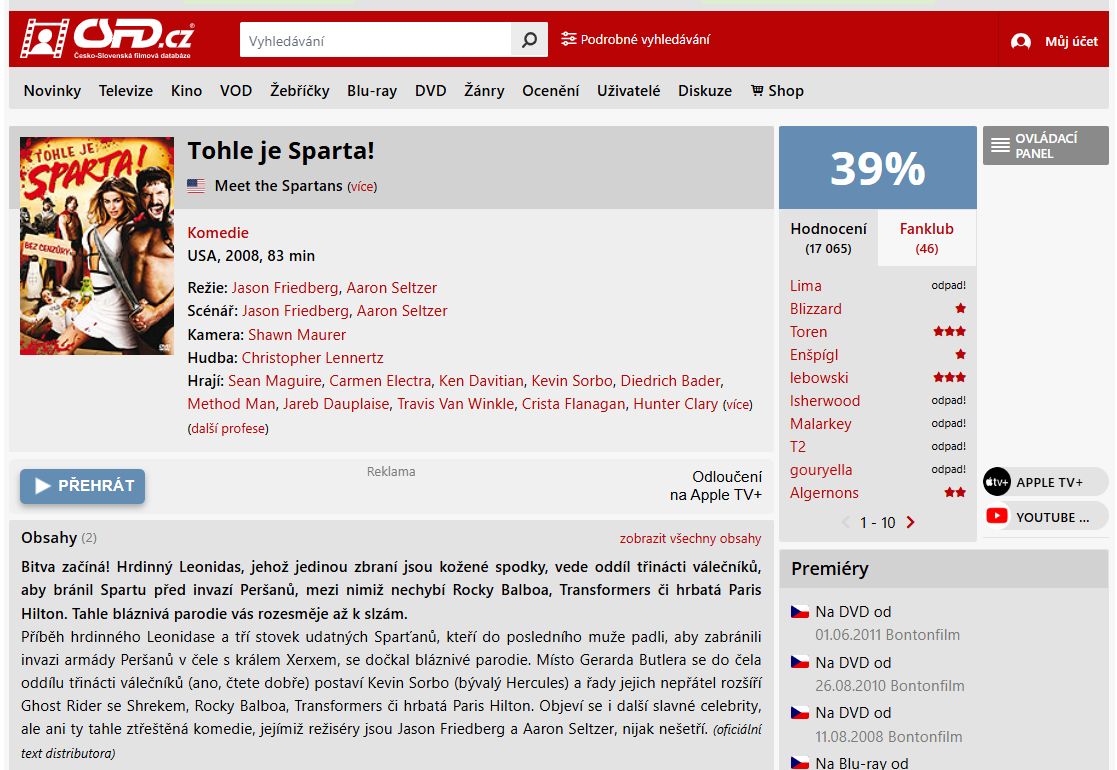Click the 26.08.2010 Bontonfilm premiere entry
This screenshot has width=1117, height=770.
click(890, 686)
